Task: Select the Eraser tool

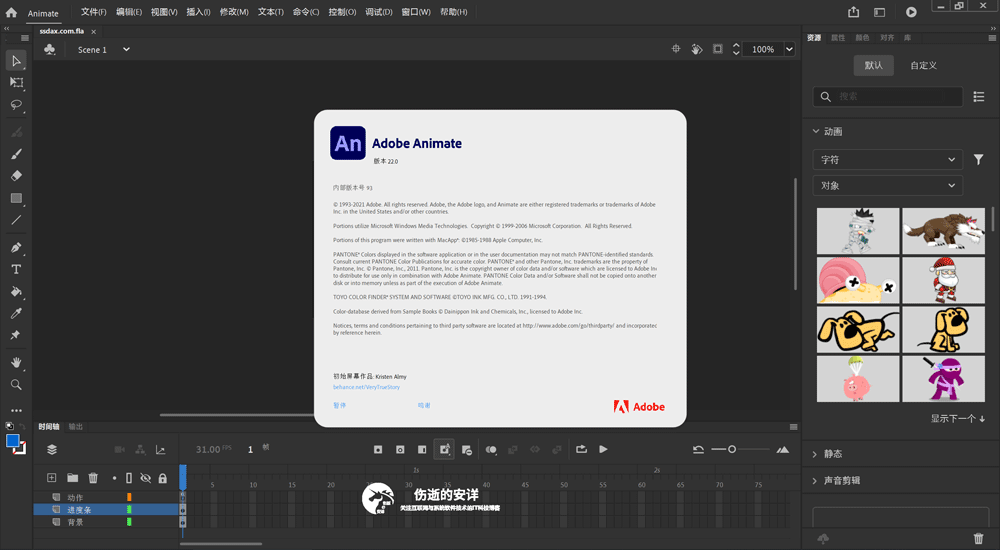Action: click(x=17, y=175)
